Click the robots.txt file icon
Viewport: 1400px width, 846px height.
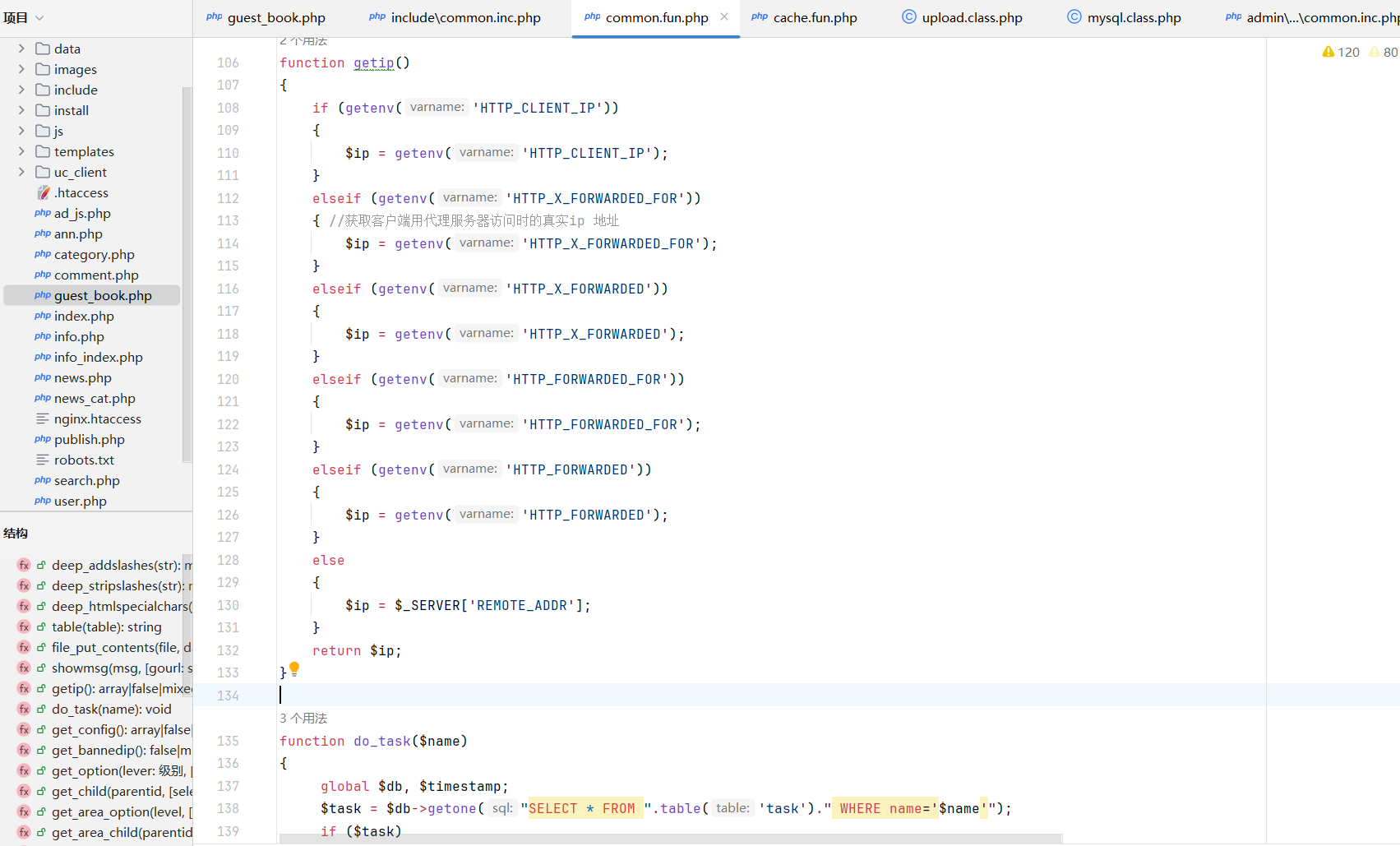(x=43, y=460)
